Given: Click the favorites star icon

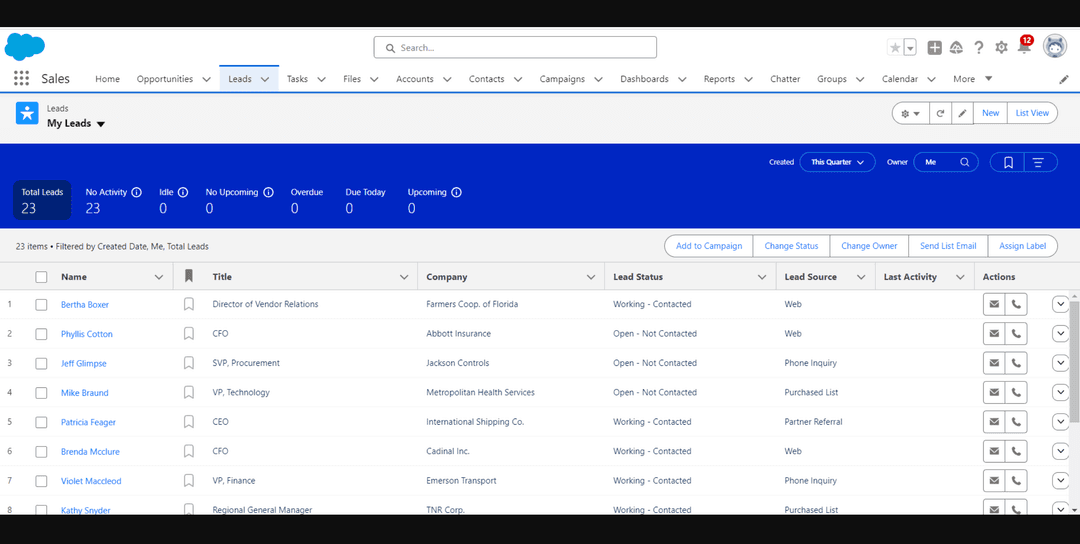Looking at the screenshot, I should [895, 48].
